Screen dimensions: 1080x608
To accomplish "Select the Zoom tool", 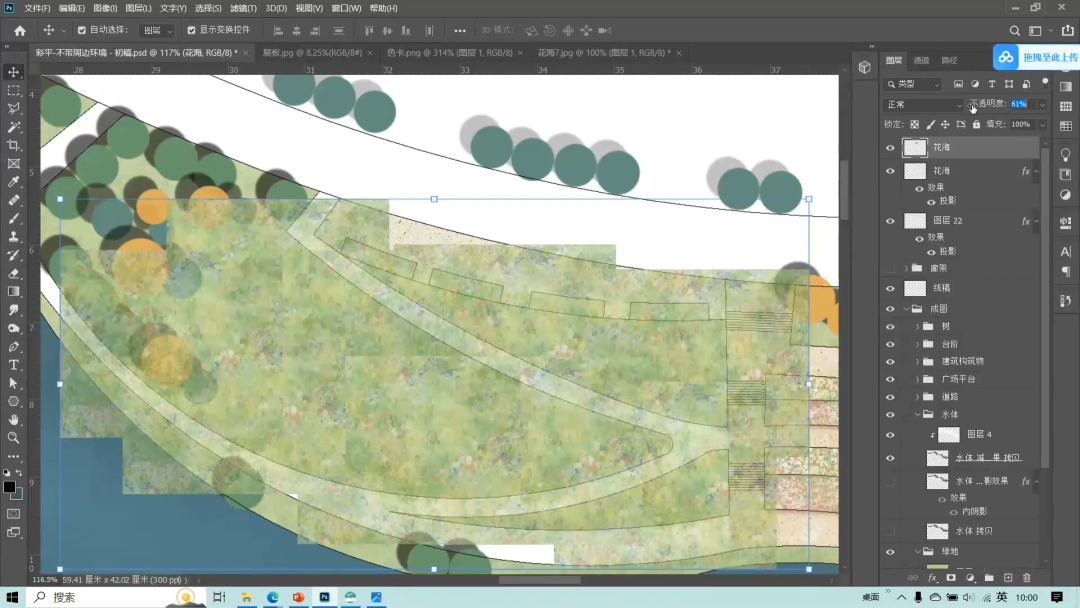I will pos(13,438).
